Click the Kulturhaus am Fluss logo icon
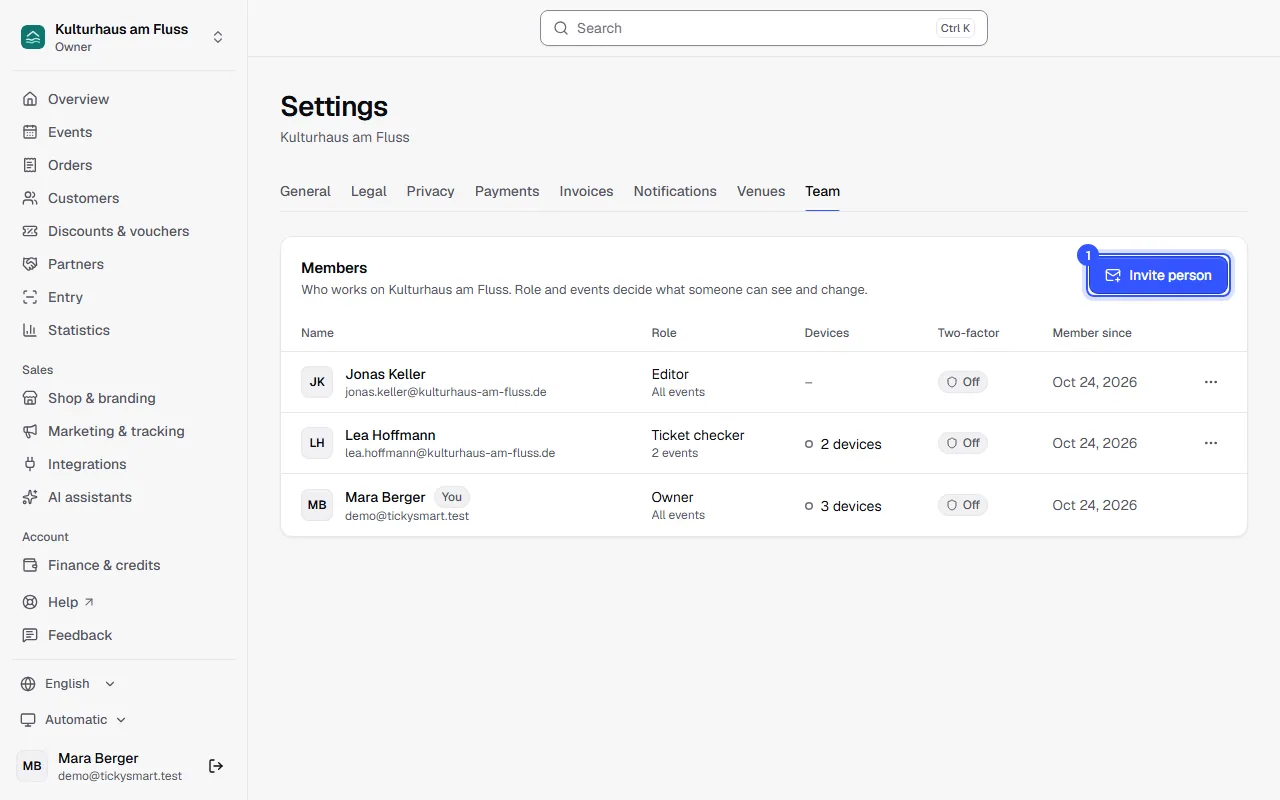 point(33,37)
